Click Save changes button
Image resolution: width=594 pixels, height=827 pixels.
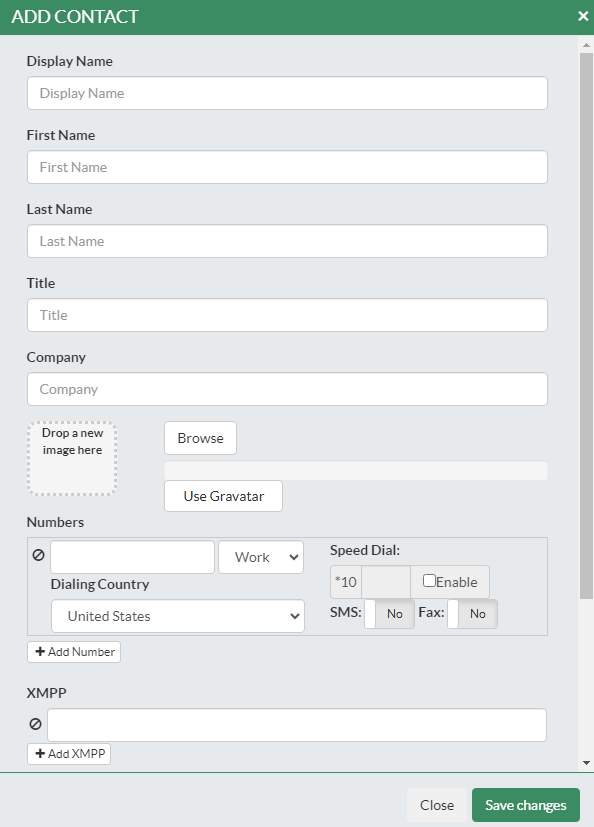(x=526, y=805)
